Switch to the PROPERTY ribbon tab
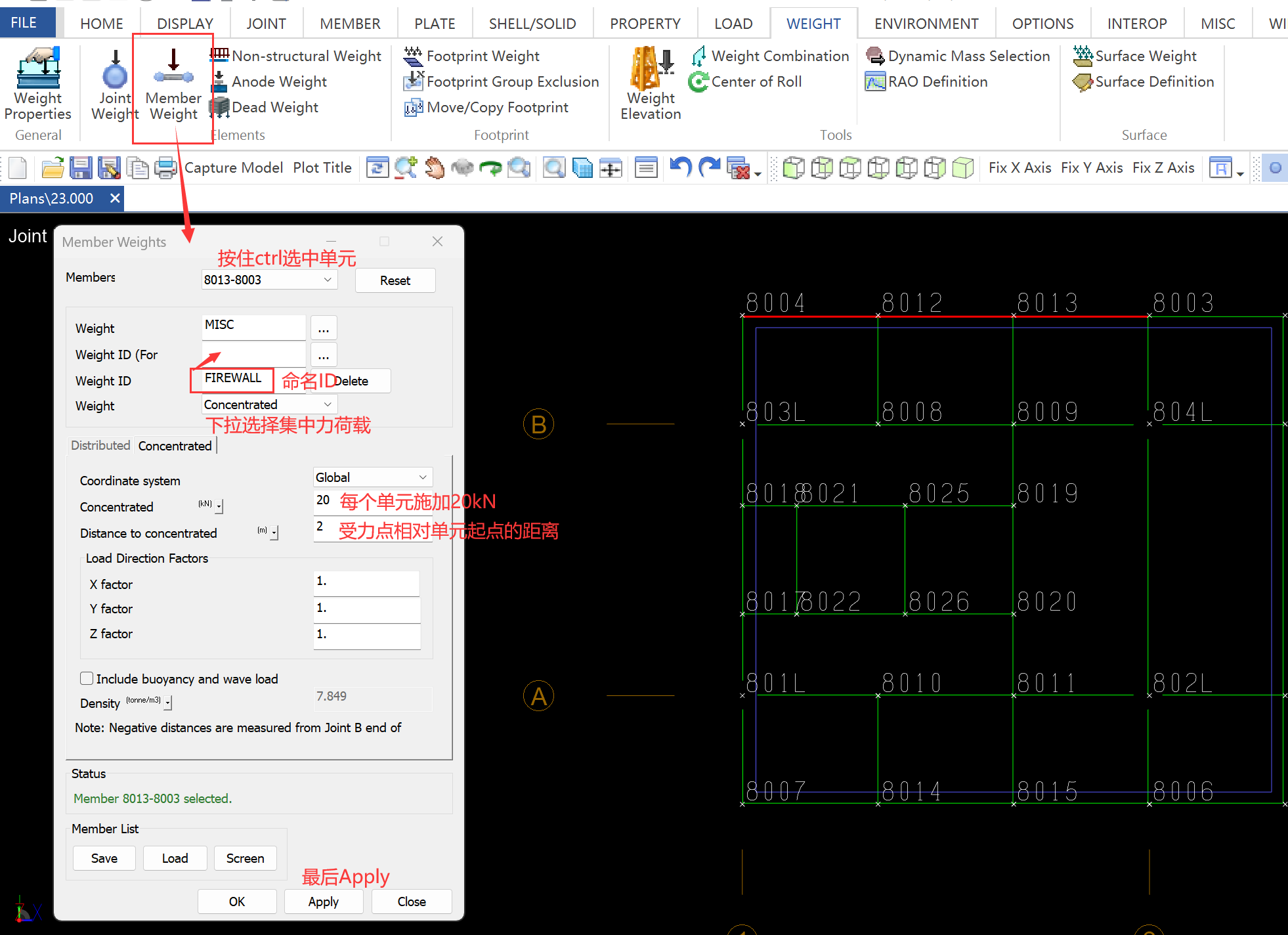 [x=645, y=24]
